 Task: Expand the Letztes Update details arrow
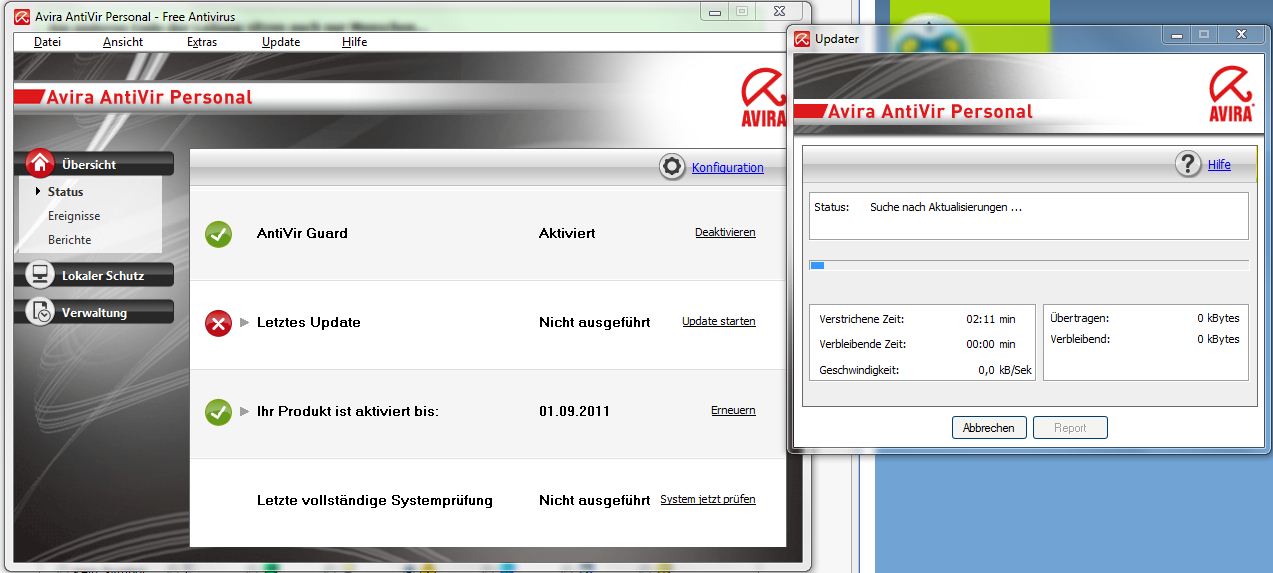pyautogui.click(x=245, y=322)
